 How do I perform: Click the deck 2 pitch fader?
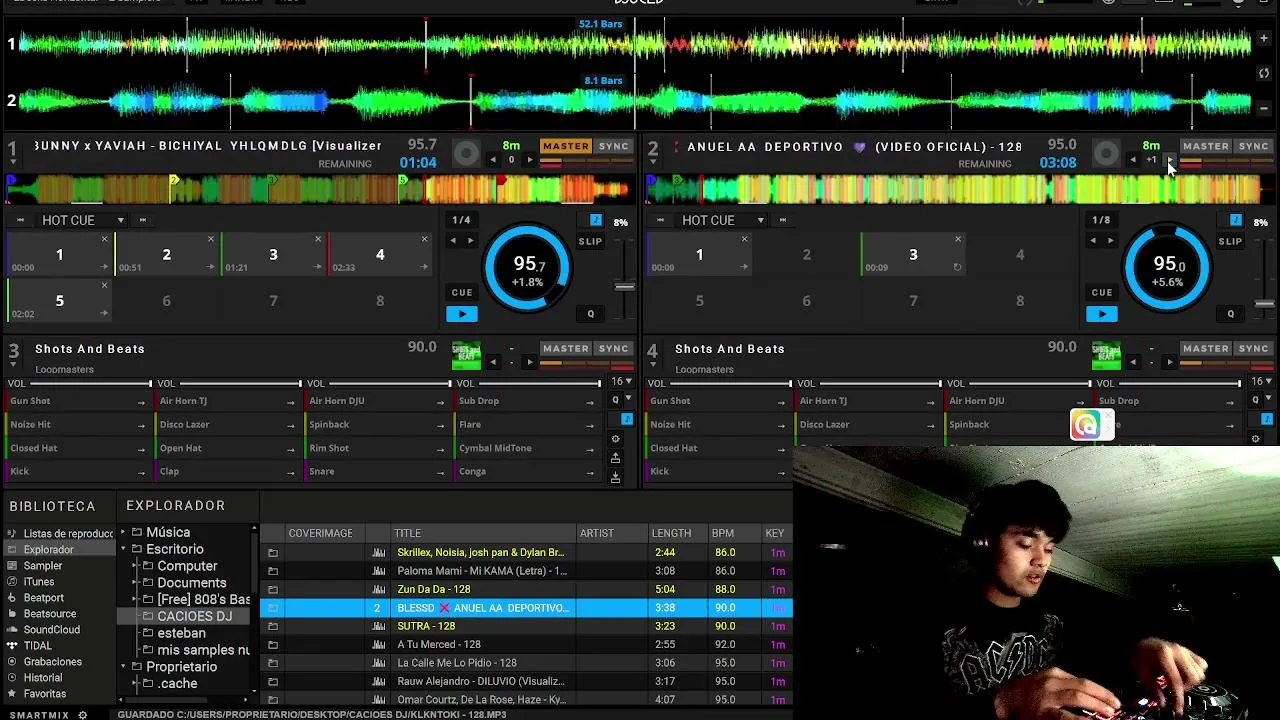(1264, 303)
